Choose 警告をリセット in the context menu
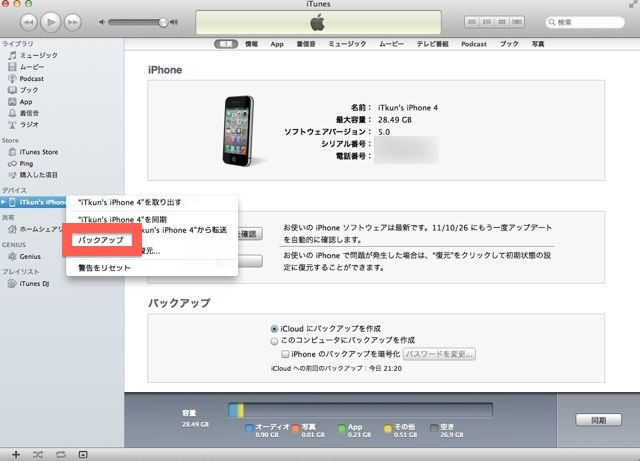Image resolution: width=640 pixels, height=461 pixels. click(x=152, y=268)
